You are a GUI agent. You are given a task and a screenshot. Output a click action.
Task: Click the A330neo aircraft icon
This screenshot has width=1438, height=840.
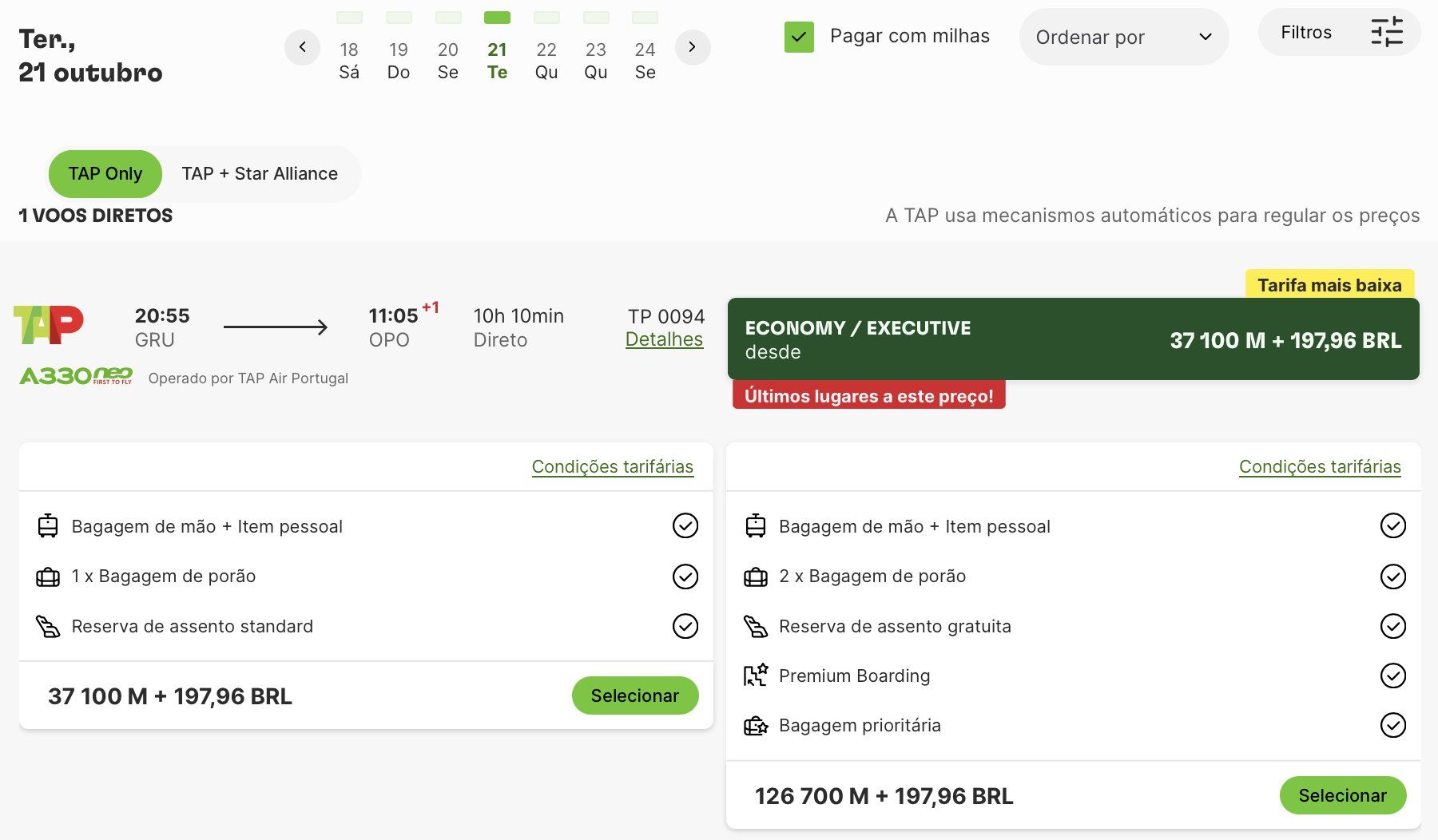76,376
